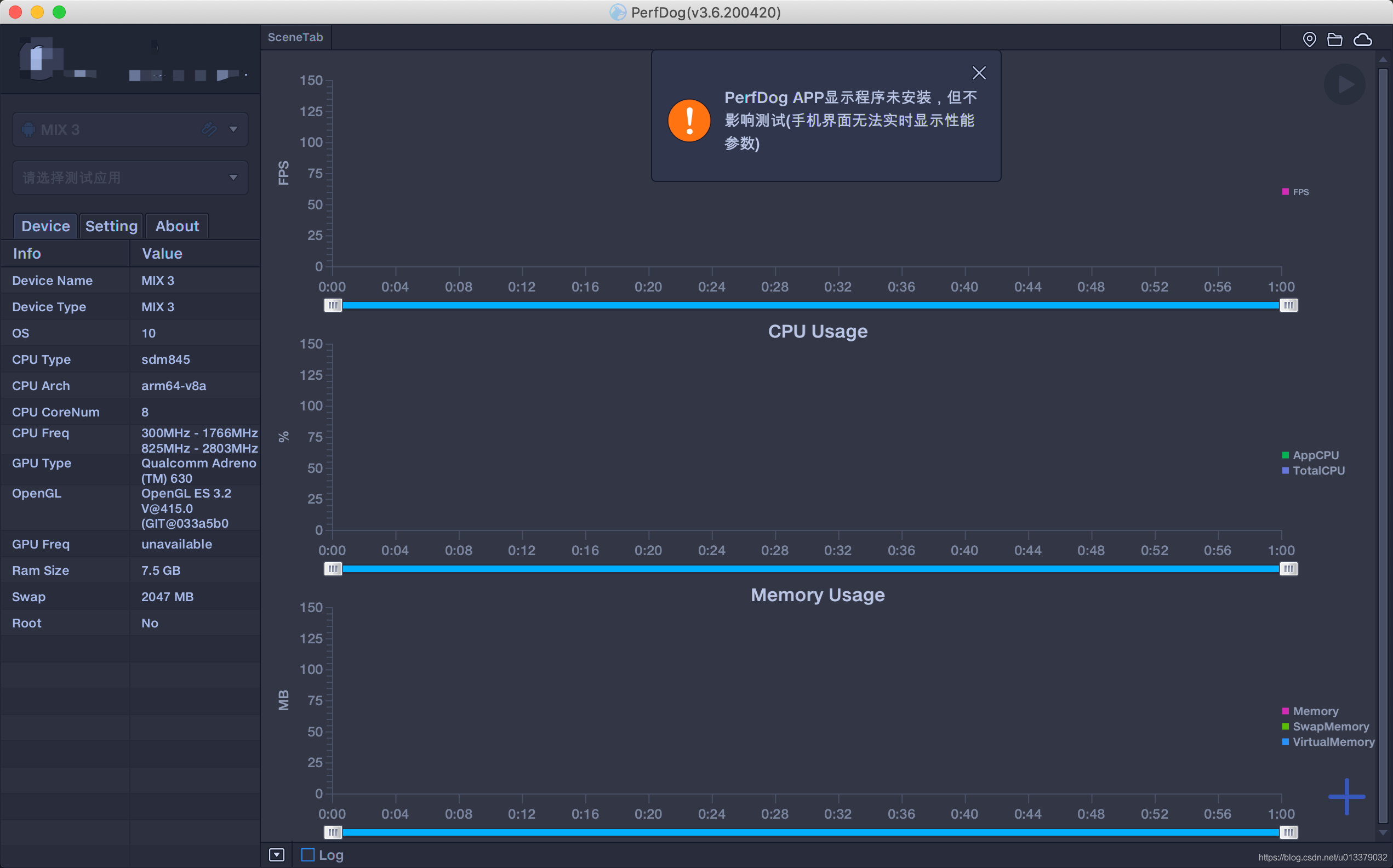Screen dimensions: 1393x868
Task: Toggle TotalCPU legend entry
Action: pos(1313,471)
